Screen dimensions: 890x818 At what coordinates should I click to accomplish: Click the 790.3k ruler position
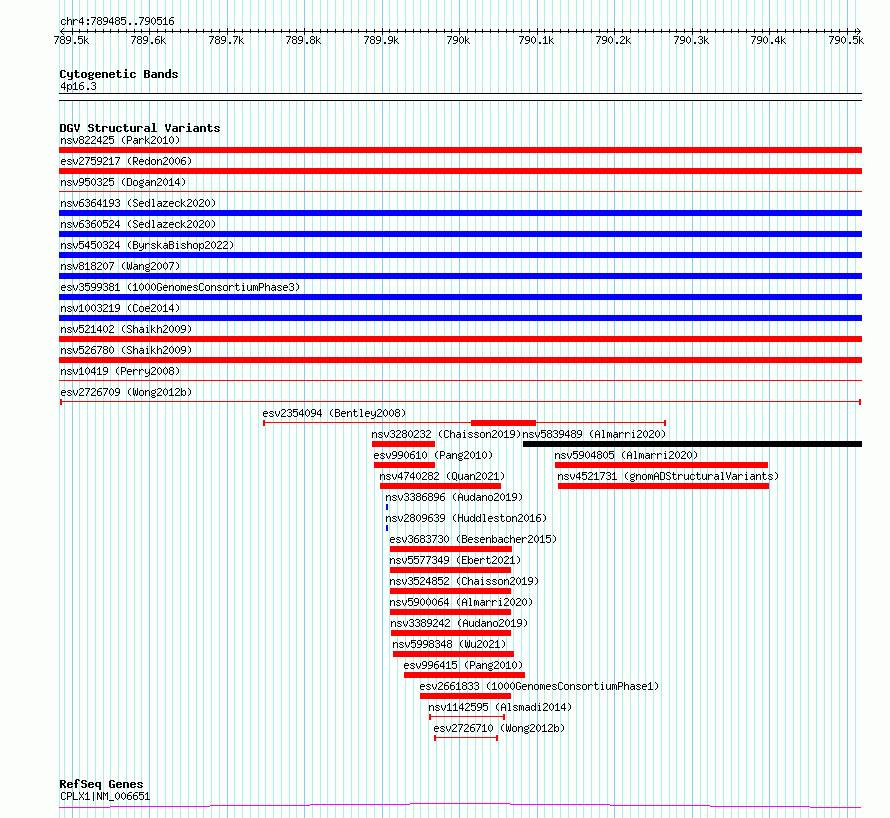click(691, 40)
